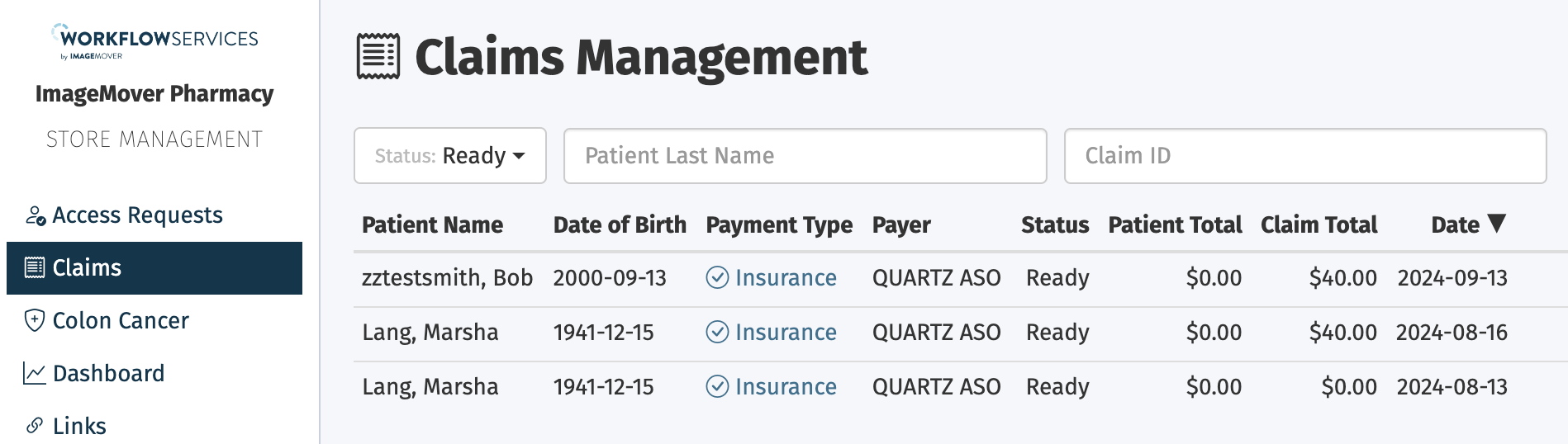
Task: Click the Claims list icon in sidebar
Action: [x=35, y=267]
